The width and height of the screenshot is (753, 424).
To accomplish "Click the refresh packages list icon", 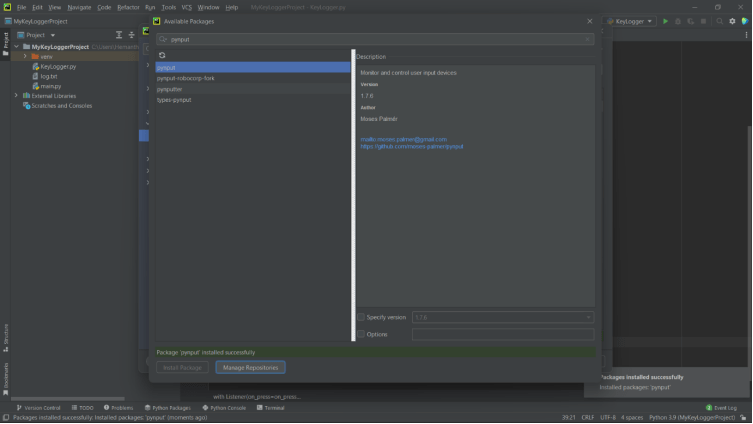I will 162,55.
